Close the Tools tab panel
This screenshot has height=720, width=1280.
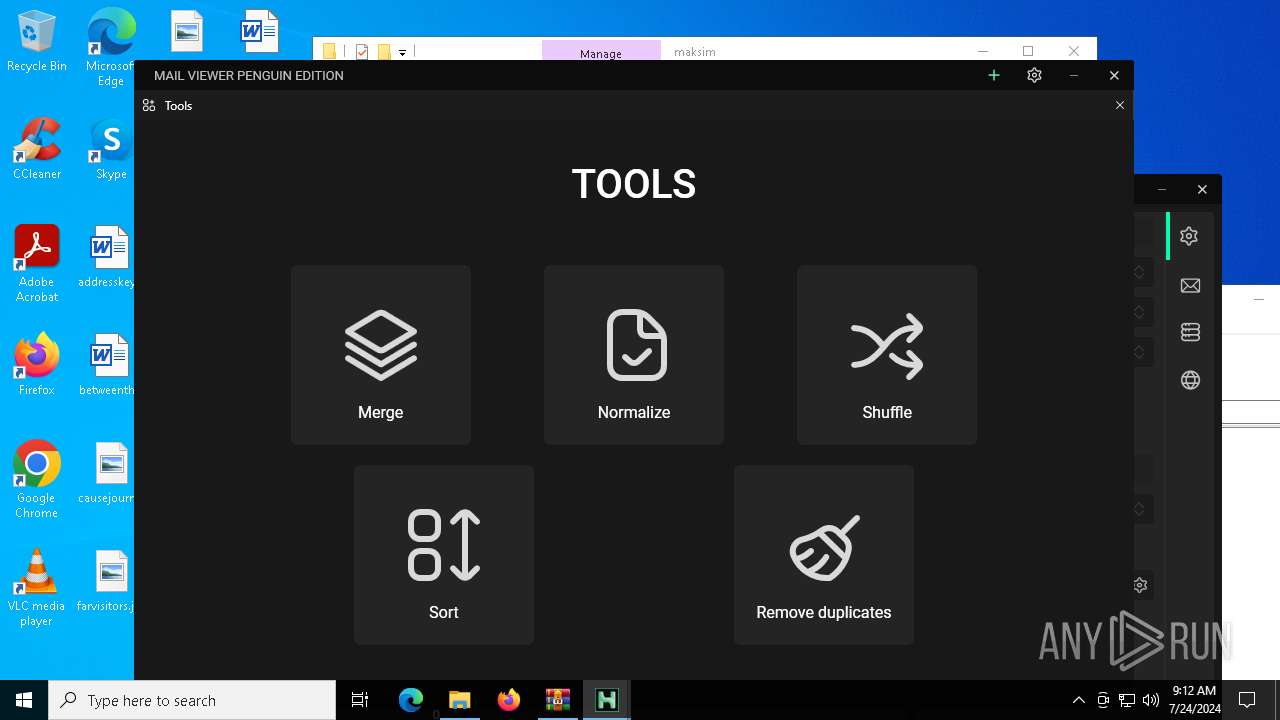point(1119,105)
